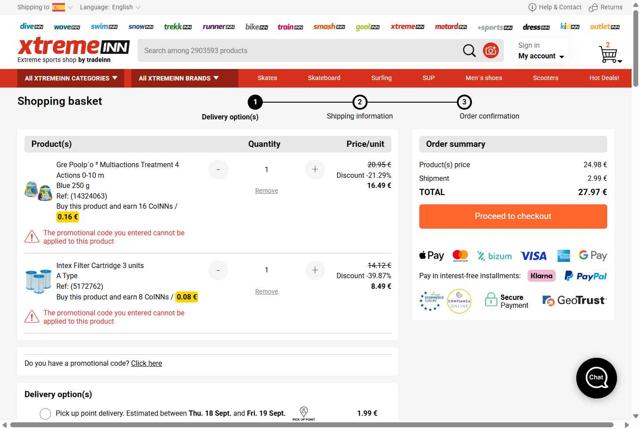The width and height of the screenshot is (640, 429).
Task: Go to snowinn store logo
Action: coord(141,27)
